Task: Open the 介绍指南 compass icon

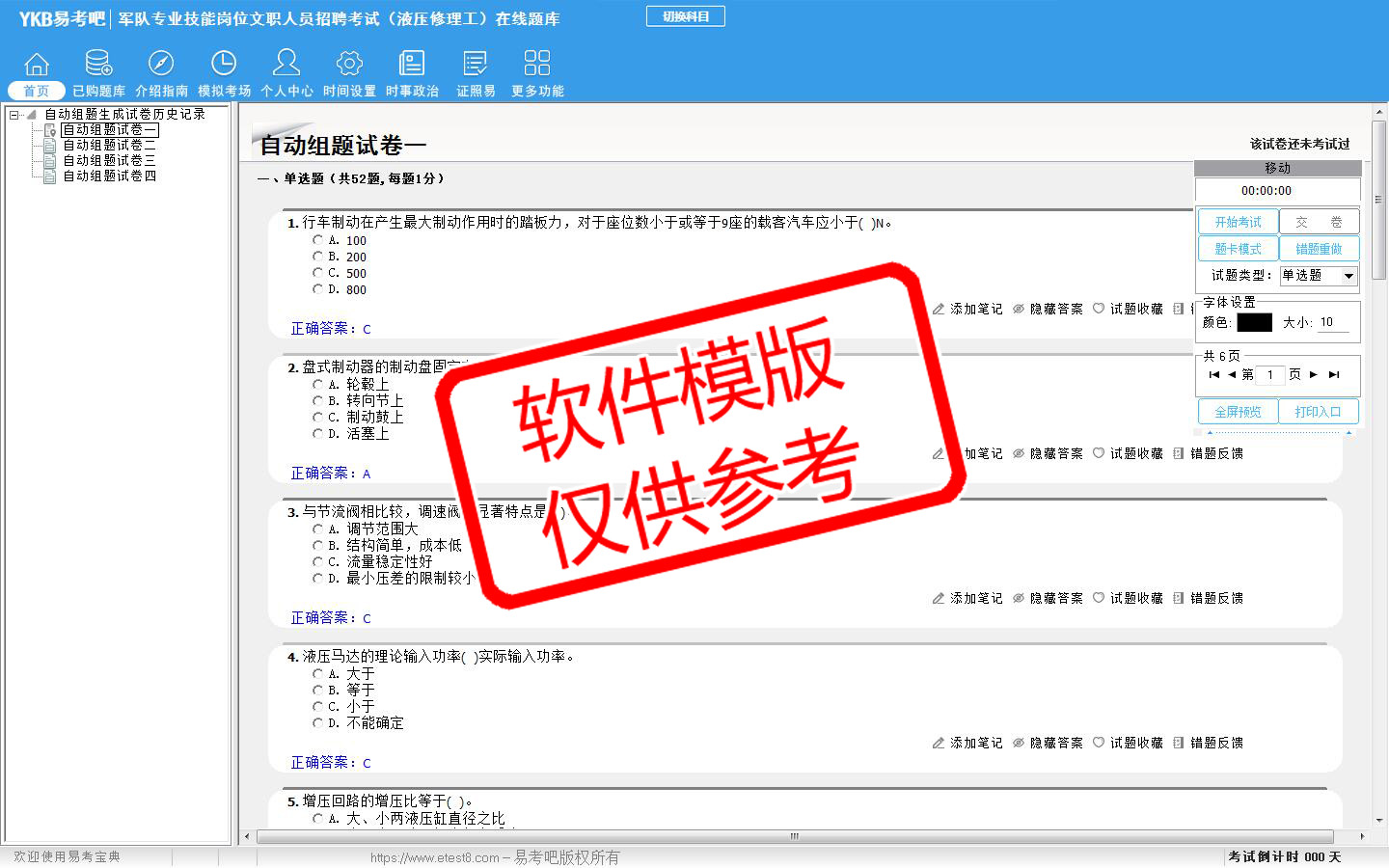Action: point(161,64)
